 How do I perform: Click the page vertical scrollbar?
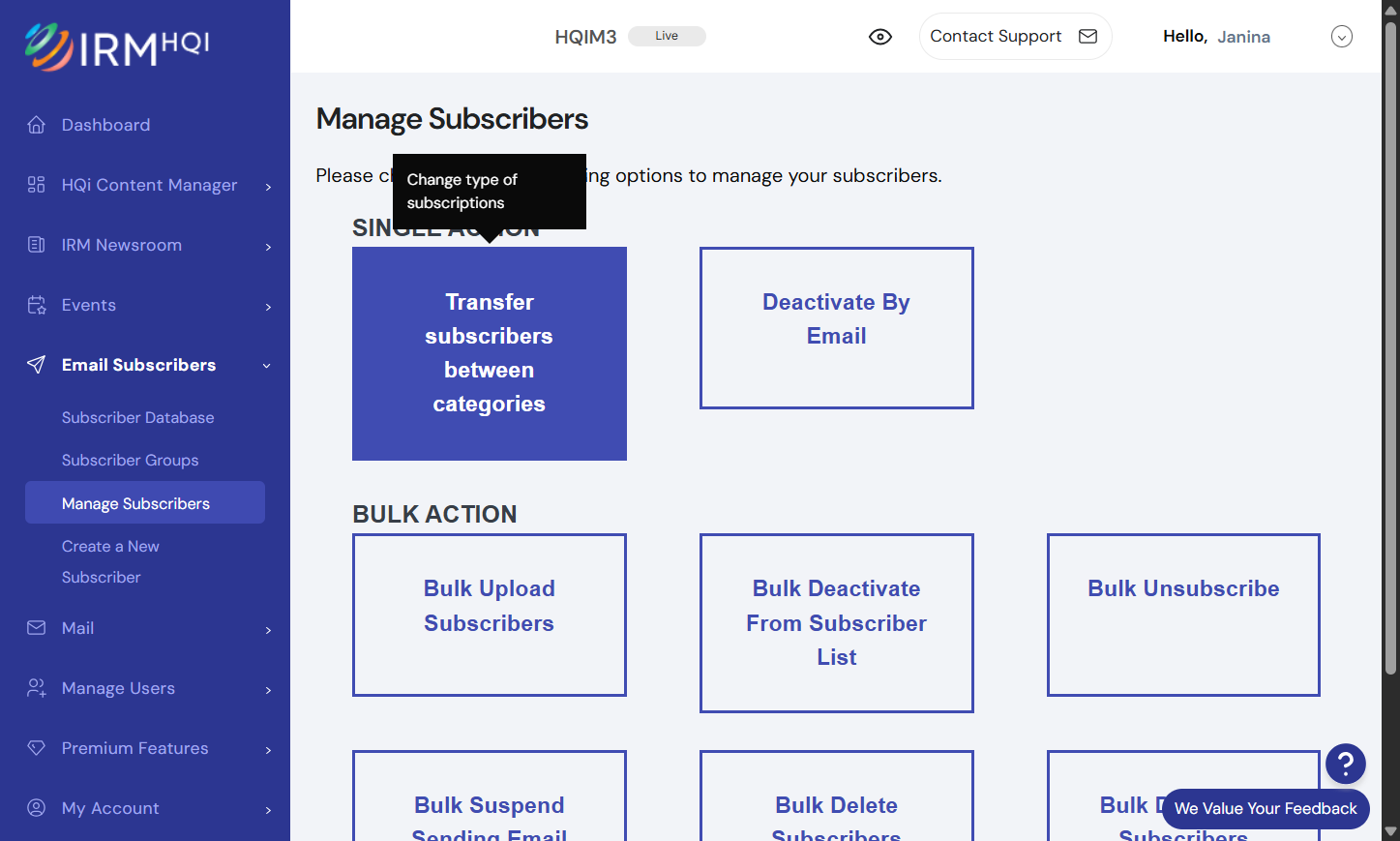1390,348
